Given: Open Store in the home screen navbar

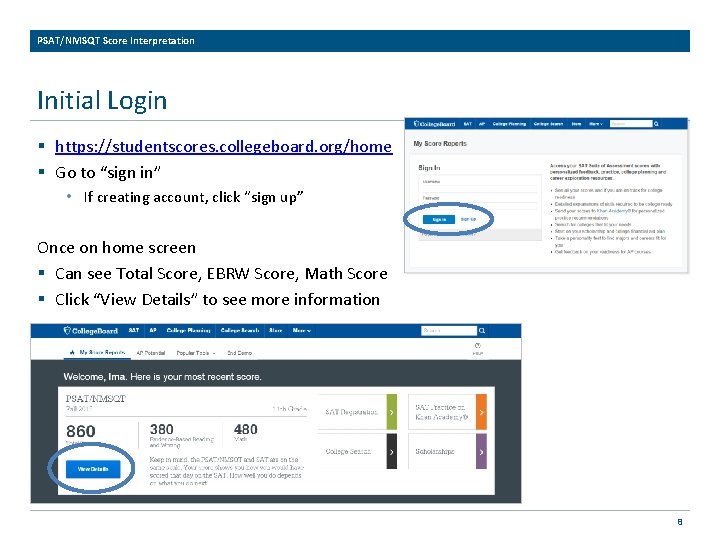Looking at the screenshot, I should pyautogui.click(x=276, y=331).
